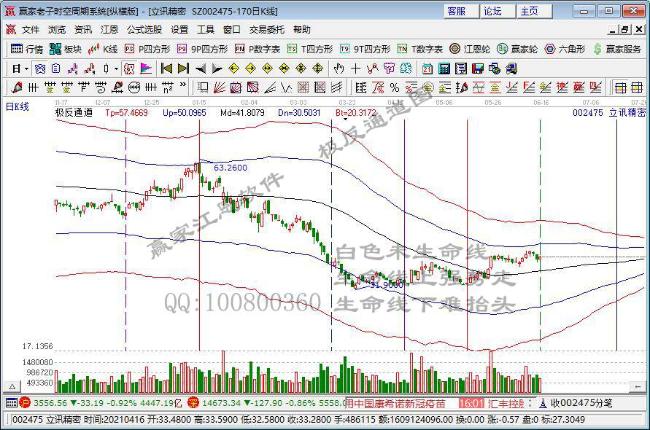Click the red fan lines icon

[x=219, y=87]
